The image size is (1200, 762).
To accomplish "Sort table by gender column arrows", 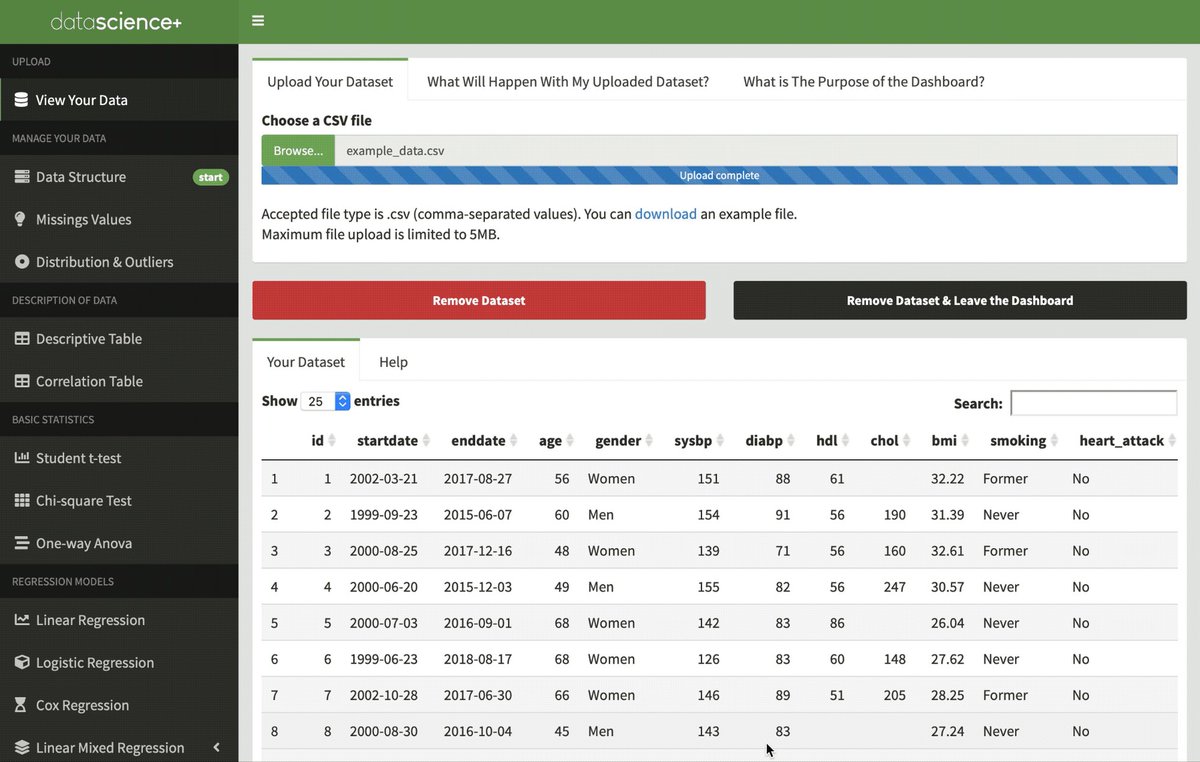I will pyautogui.click(x=649, y=441).
